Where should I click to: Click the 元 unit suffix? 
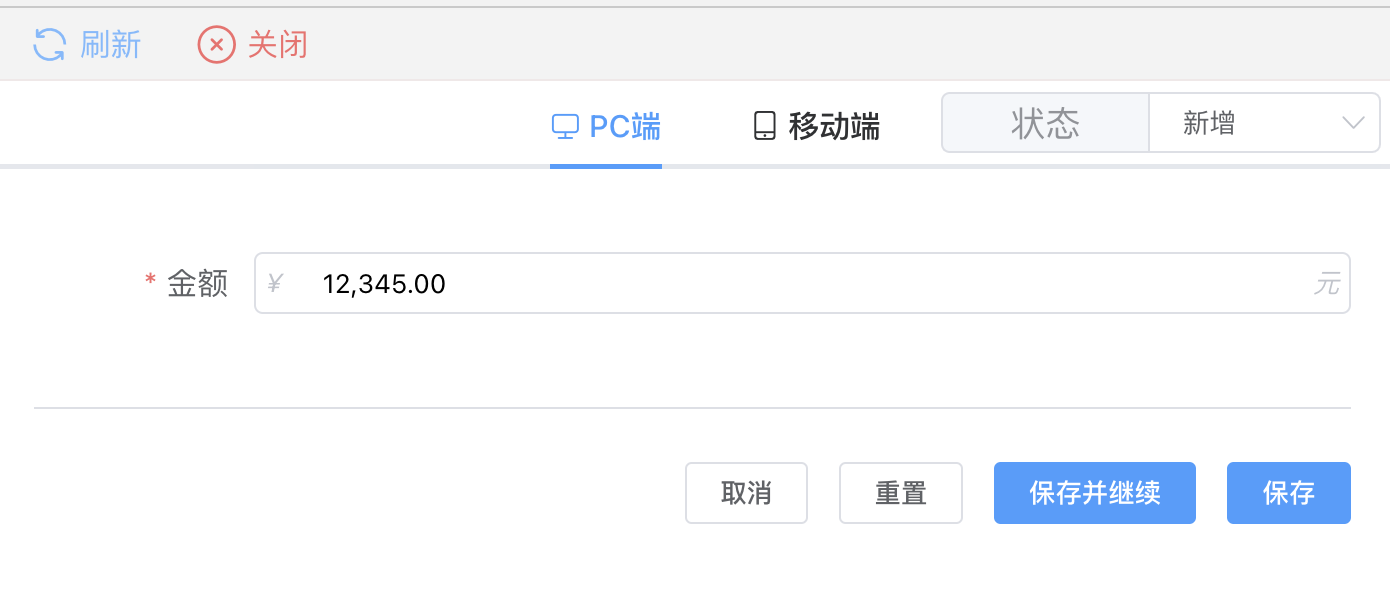(1326, 284)
